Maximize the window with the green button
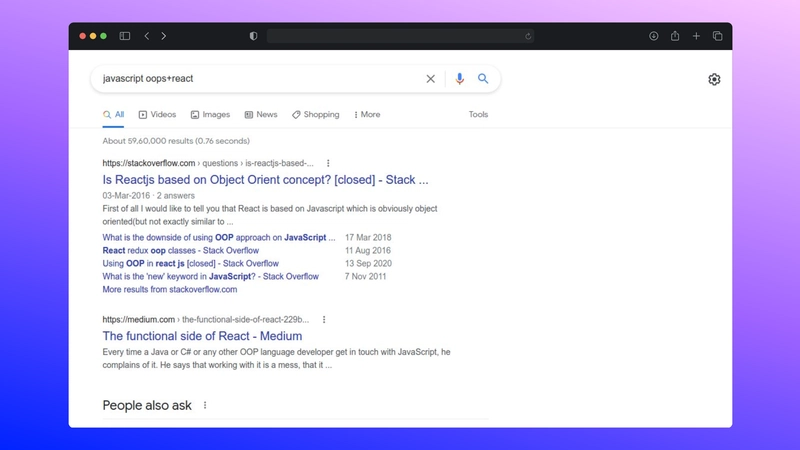Viewport: 800px width, 450px height. tap(104, 36)
